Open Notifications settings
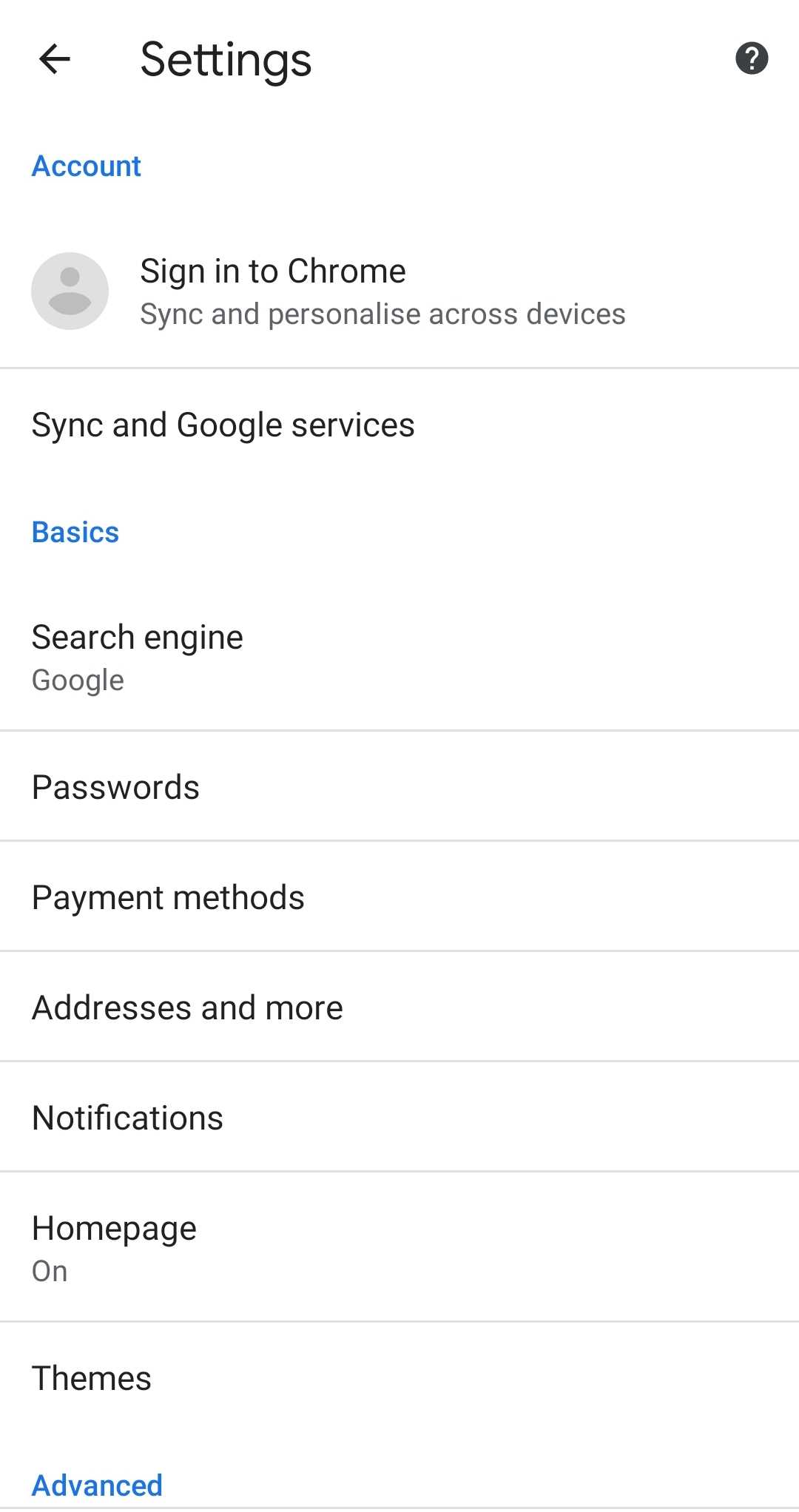Screen dimensions: 799x1512 pos(127,1118)
